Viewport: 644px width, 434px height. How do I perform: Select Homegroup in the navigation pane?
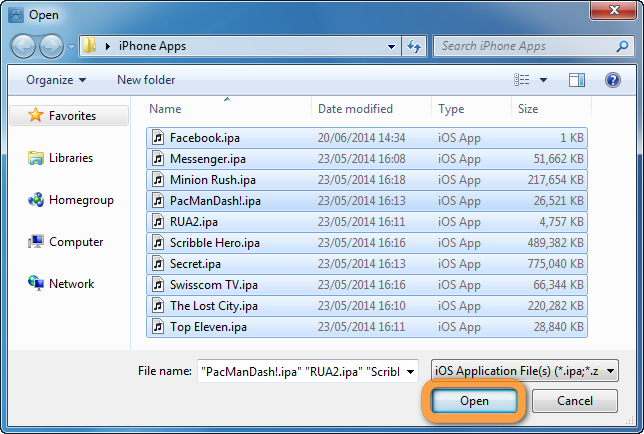[x=81, y=200]
